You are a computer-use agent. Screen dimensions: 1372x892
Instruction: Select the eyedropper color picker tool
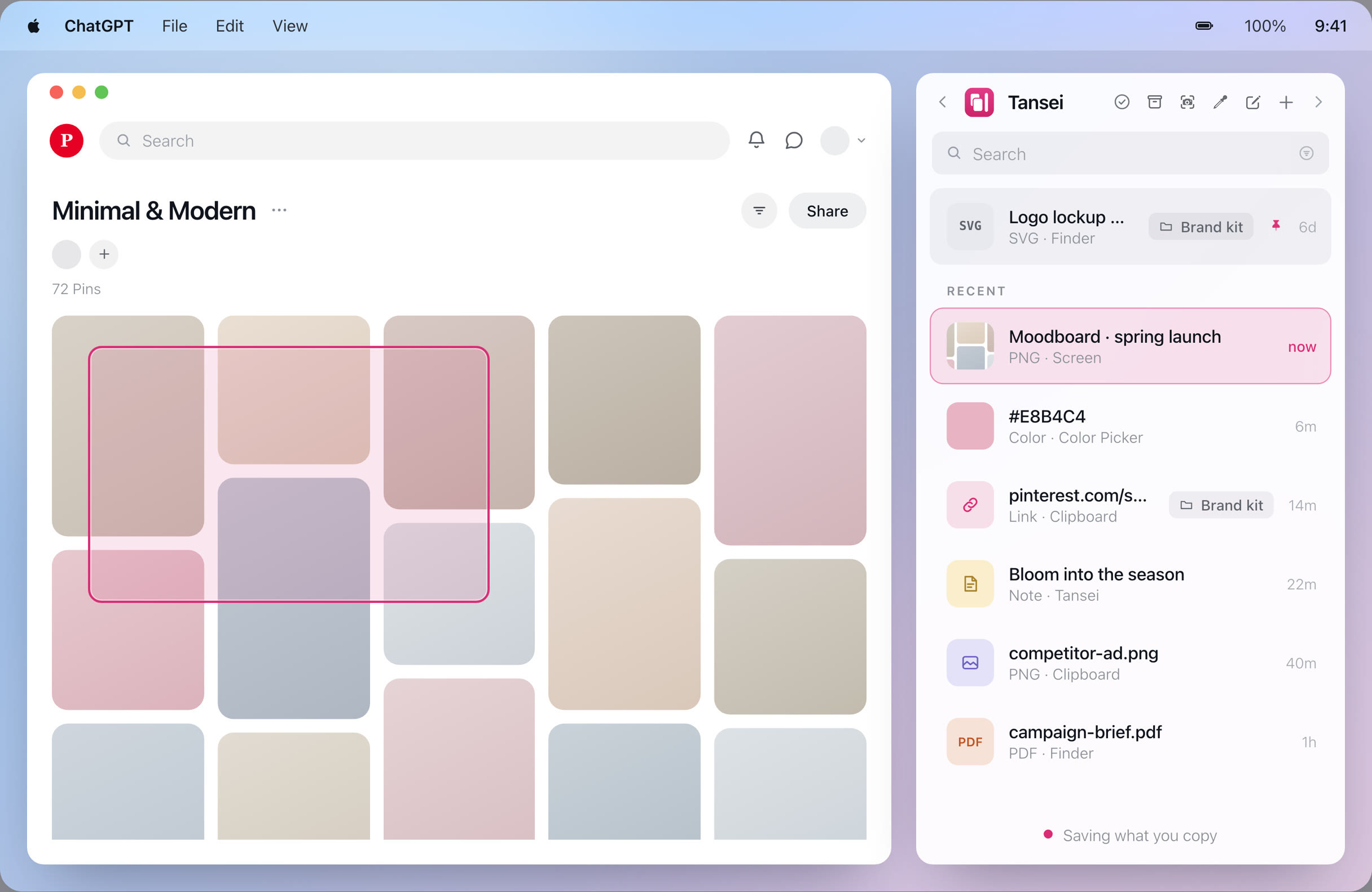tap(1220, 102)
